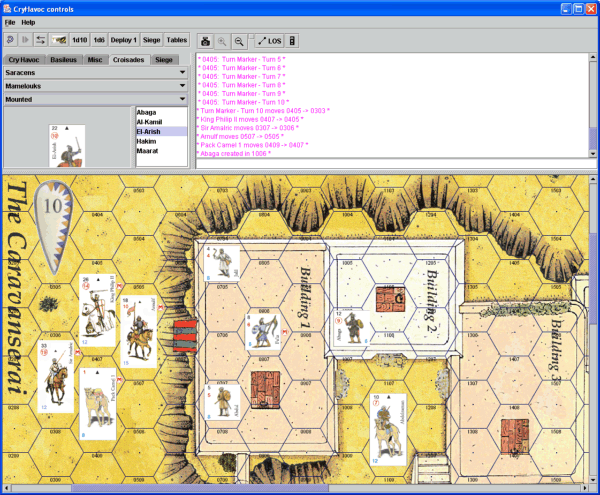Roll the 1d10 die
The height and width of the screenshot is (495, 600).
click(x=80, y=40)
